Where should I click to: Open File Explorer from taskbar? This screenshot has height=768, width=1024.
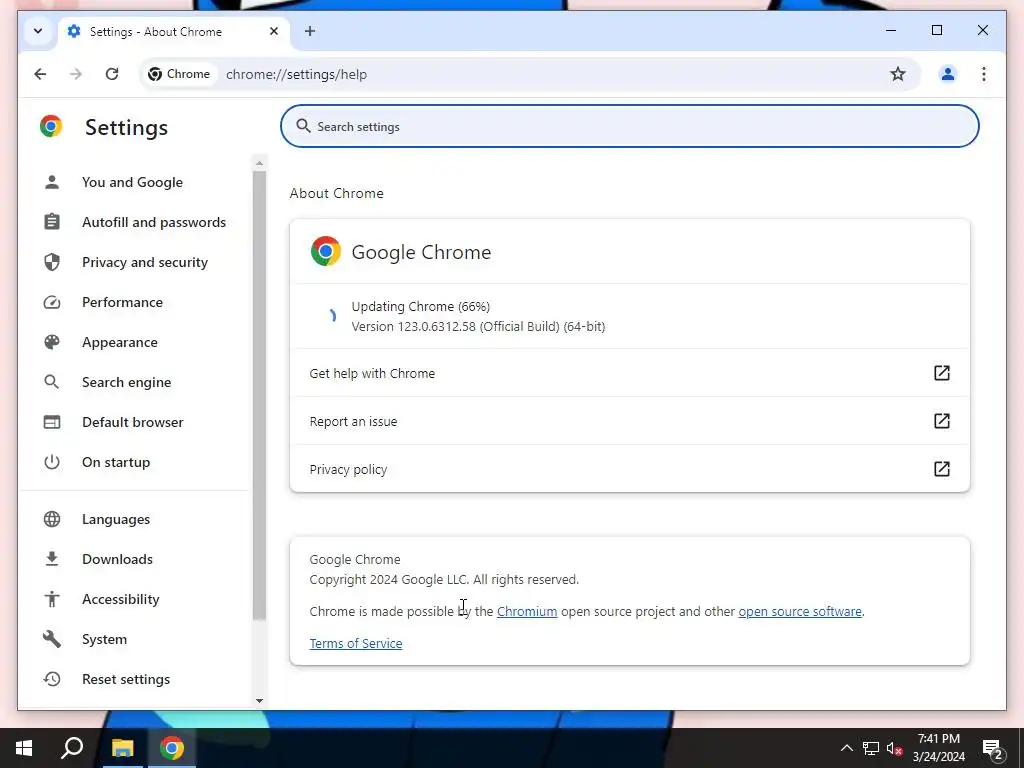122,748
